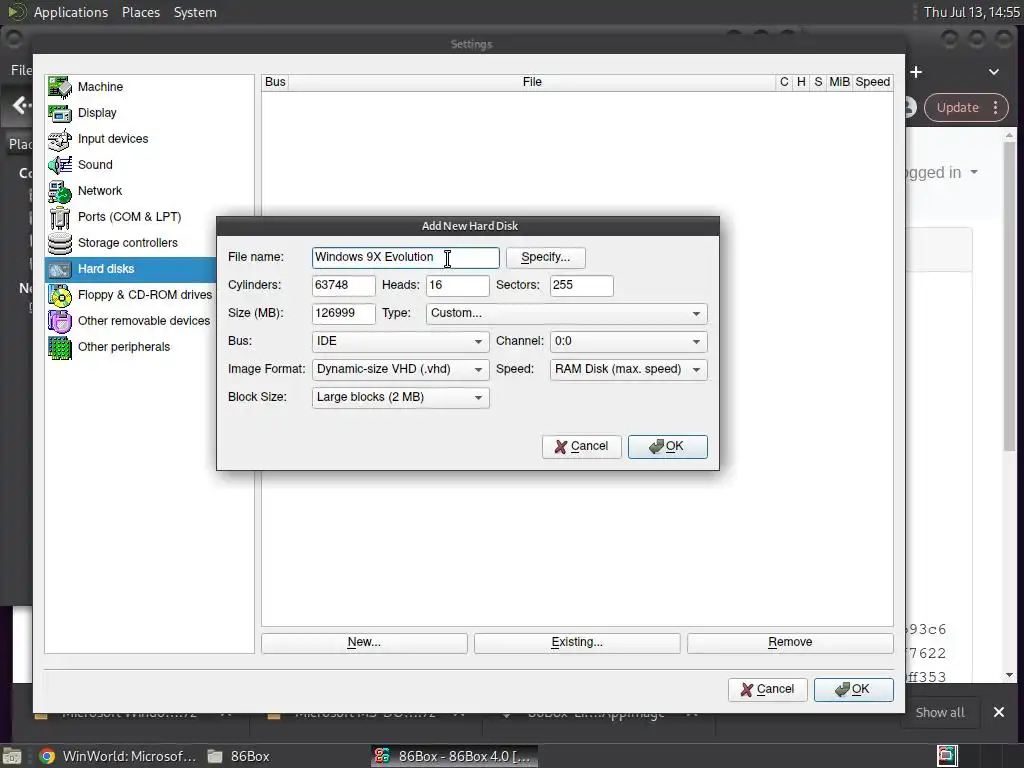The height and width of the screenshot is (768, 1024).
Task: Click the browser back arrow icon
Action: (x=20, y=105)
